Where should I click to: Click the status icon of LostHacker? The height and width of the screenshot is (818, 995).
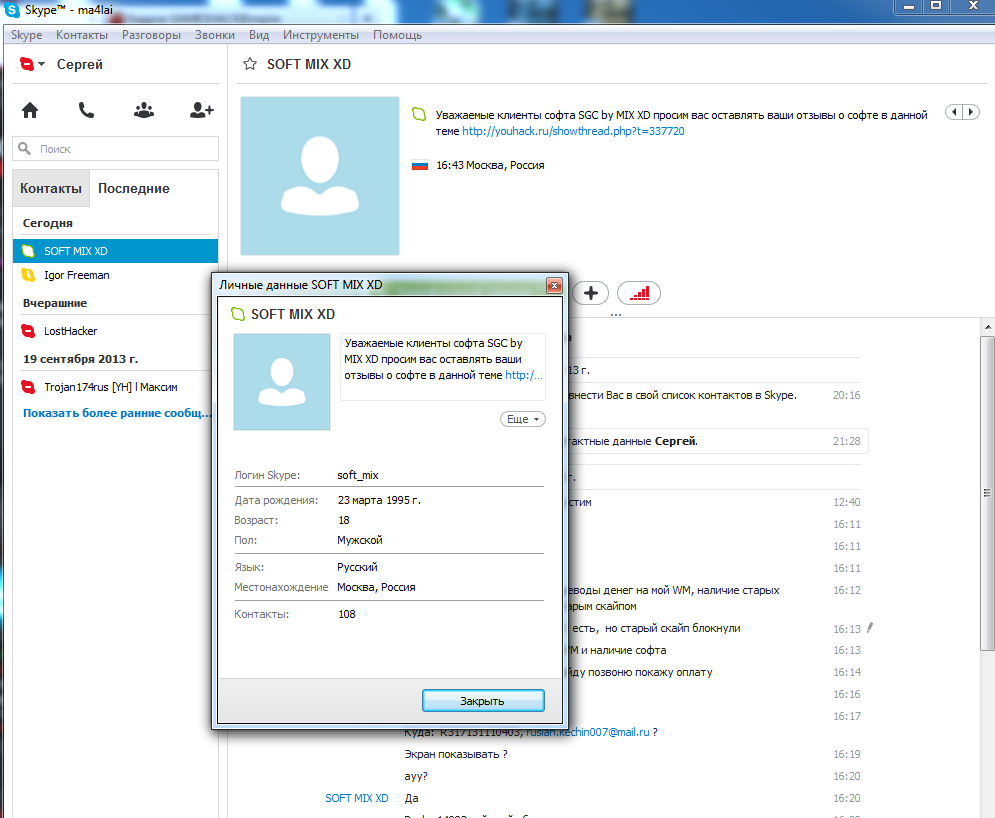(29, 331)
